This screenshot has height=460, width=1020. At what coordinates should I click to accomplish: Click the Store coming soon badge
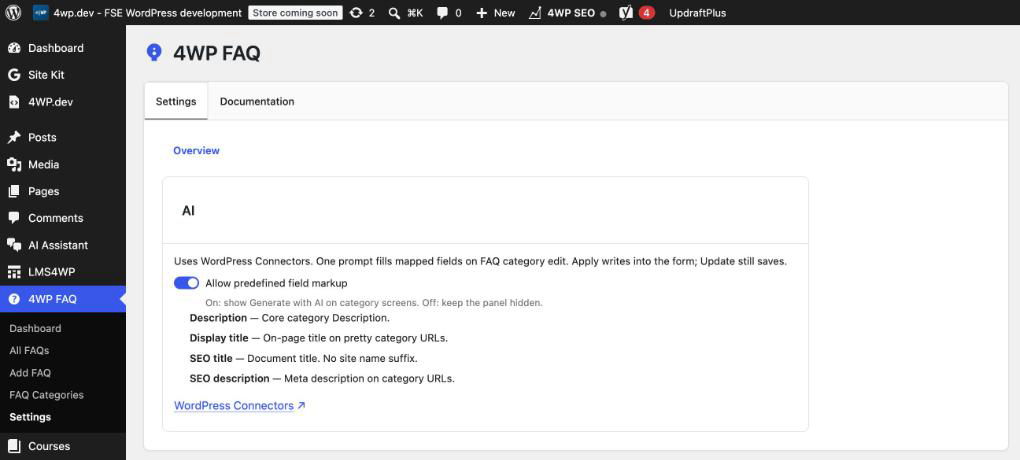[295, 13]
